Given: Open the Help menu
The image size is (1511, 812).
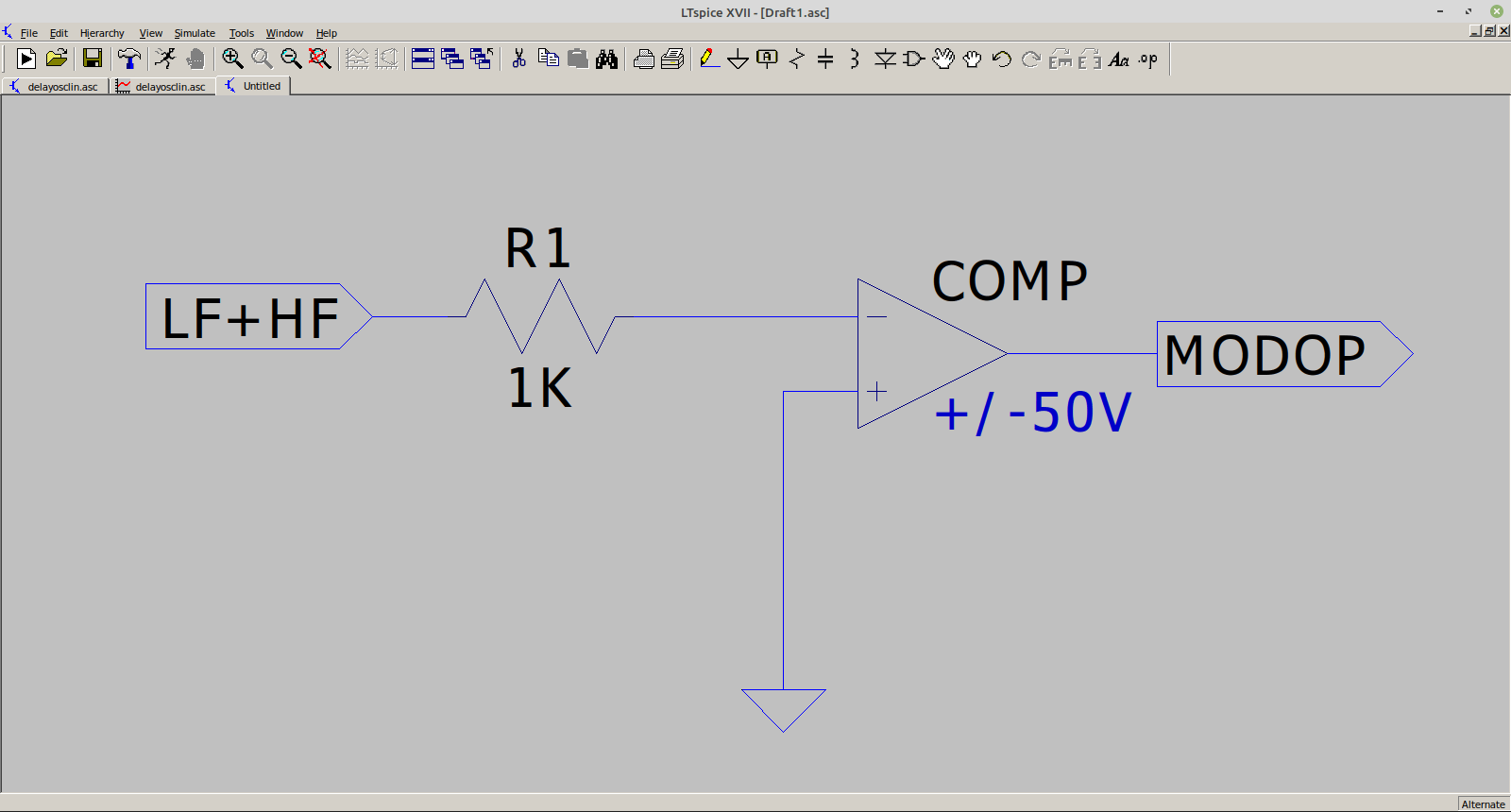Looking at the screenshot, I should coord(327,33).
